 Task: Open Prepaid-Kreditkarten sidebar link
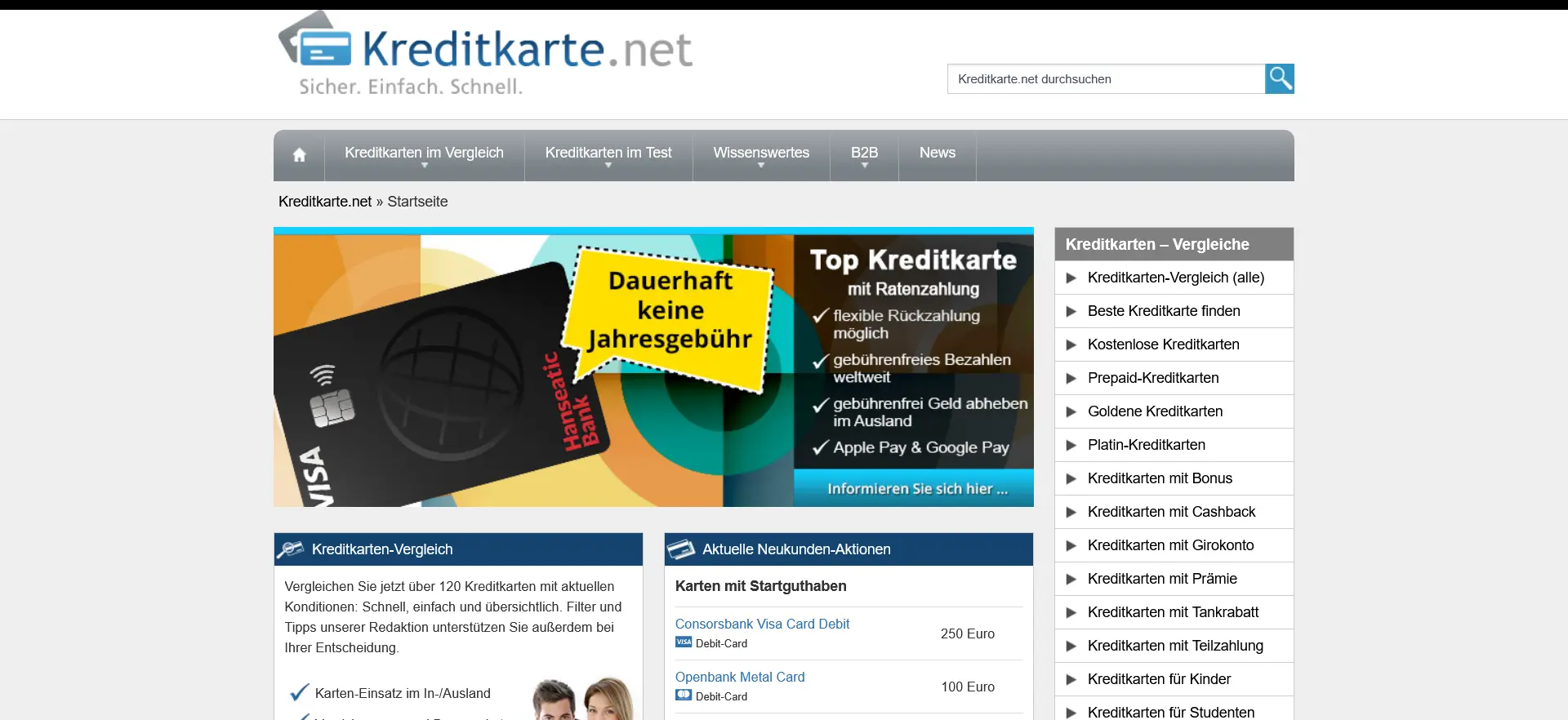(x=1153, y=378)
